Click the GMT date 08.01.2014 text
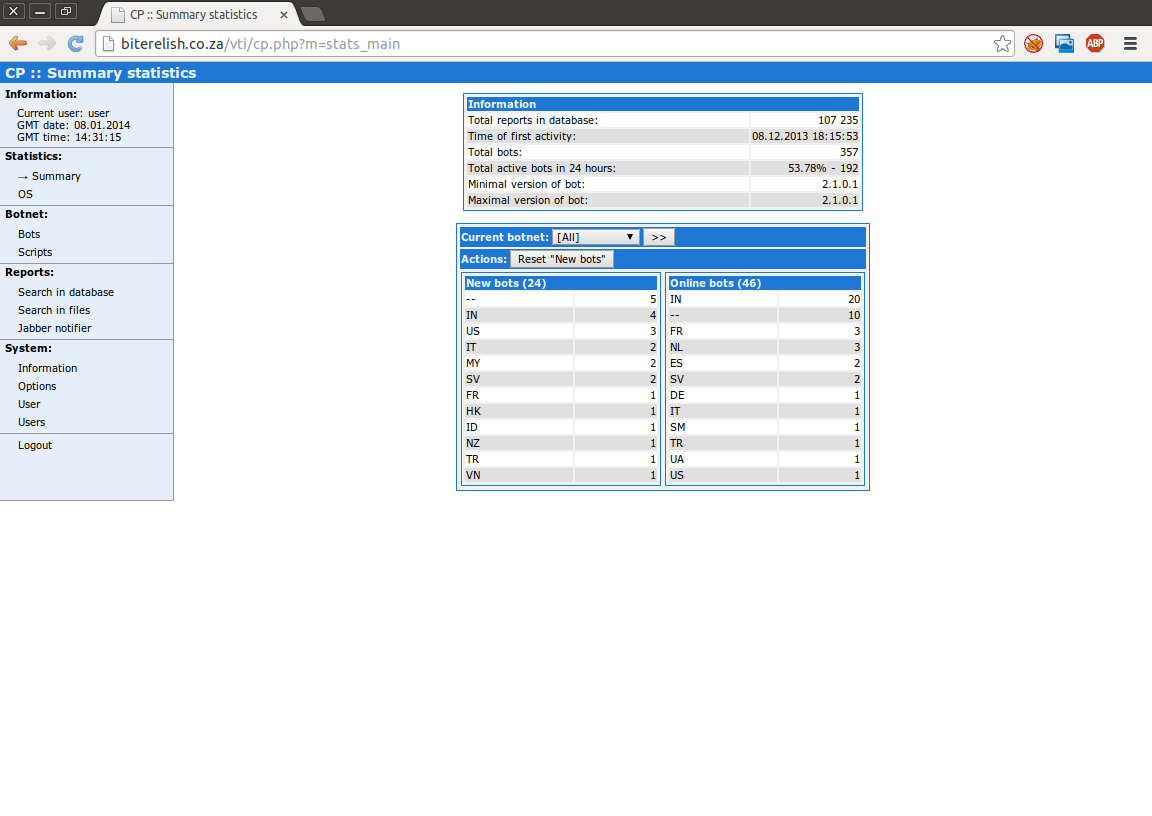 (73, 126)
